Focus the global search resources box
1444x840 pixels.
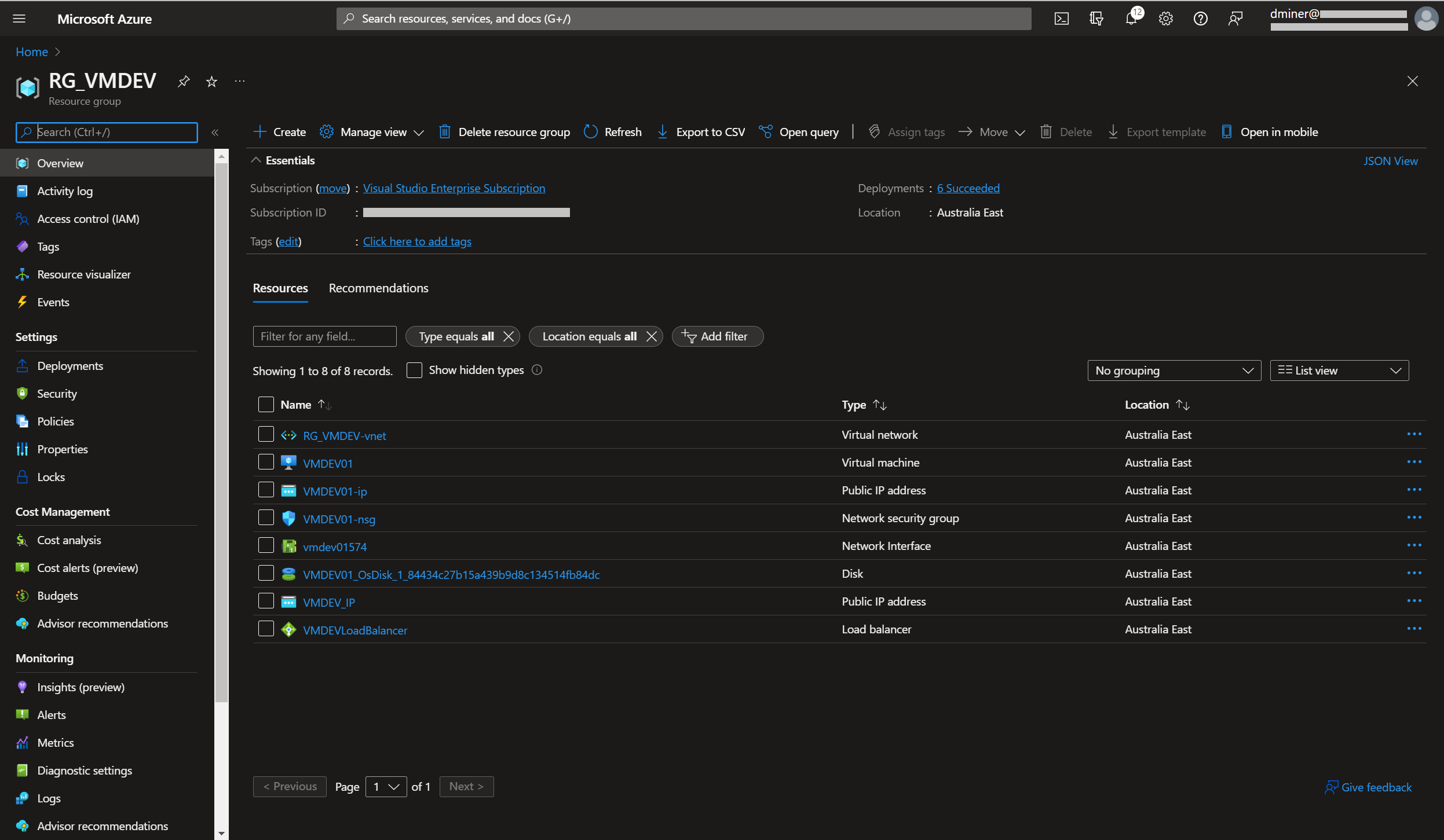pyautogui.click(x=683, y=19)
